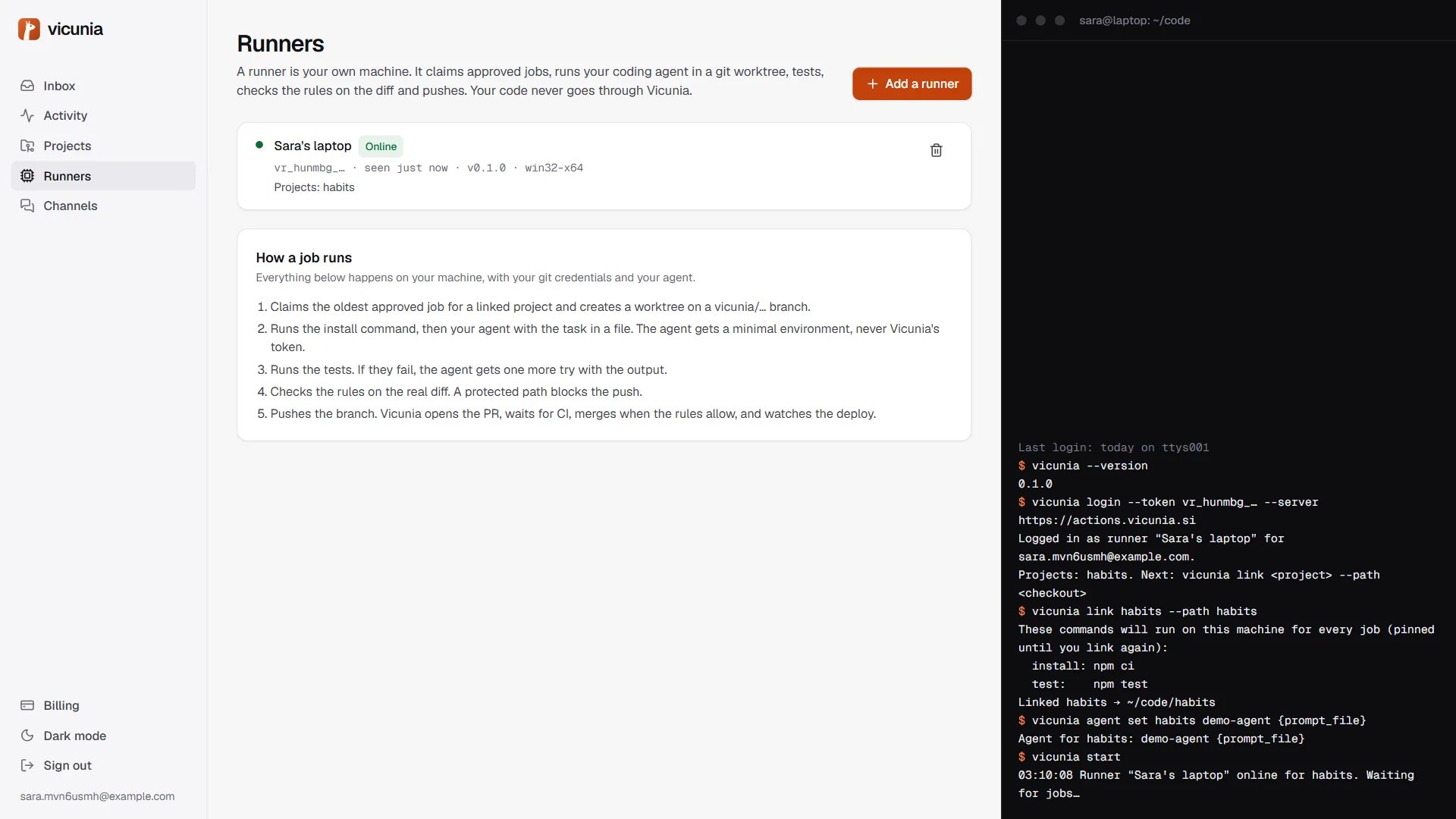Image resolution: width=1456 pixels, height=819 pixels.
Task: Click the Vicunia logo icon
Action: (x=29, y=29)
